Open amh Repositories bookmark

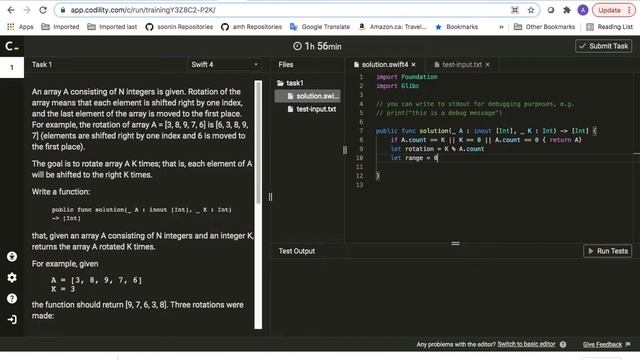point(251,27)
